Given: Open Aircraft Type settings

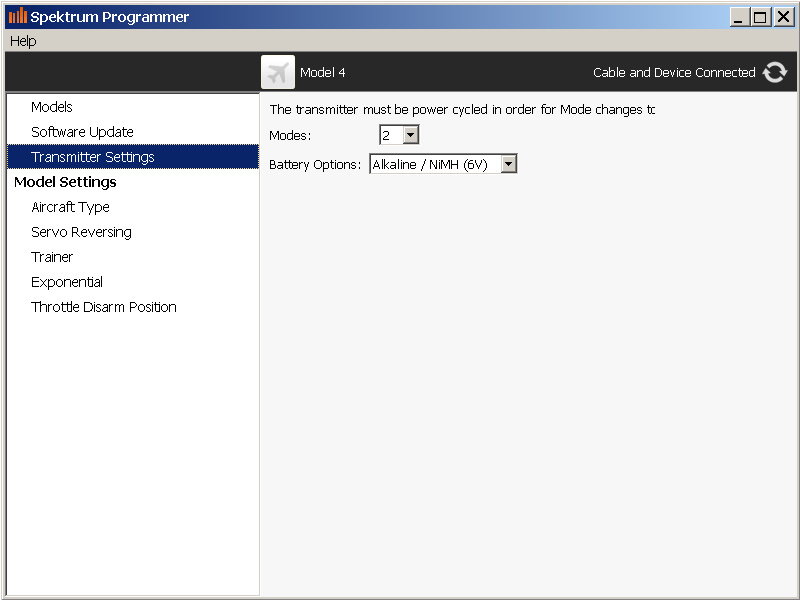Looking at the screenshot, I should 133,207.
